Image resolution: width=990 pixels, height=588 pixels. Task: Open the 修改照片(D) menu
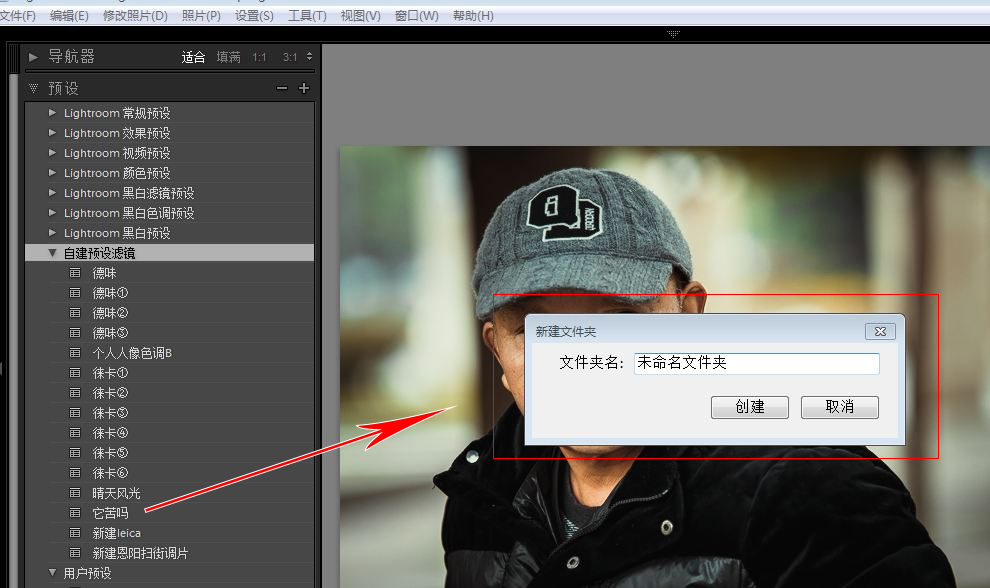tap(135, 16)
